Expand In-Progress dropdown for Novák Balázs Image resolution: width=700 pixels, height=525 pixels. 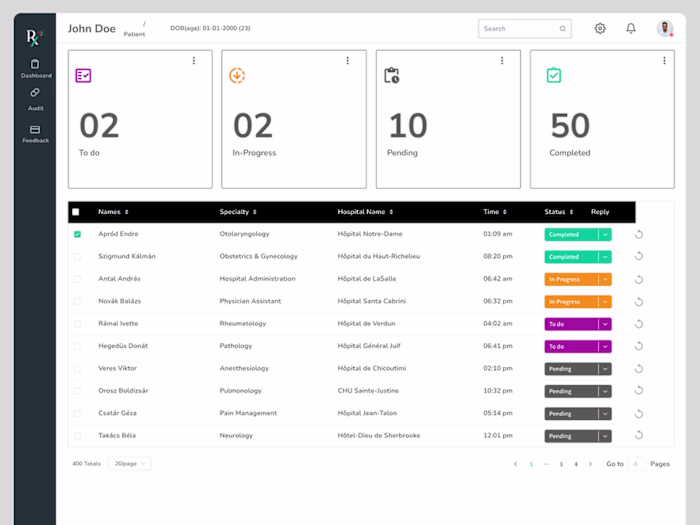click(x=605, y=302)
